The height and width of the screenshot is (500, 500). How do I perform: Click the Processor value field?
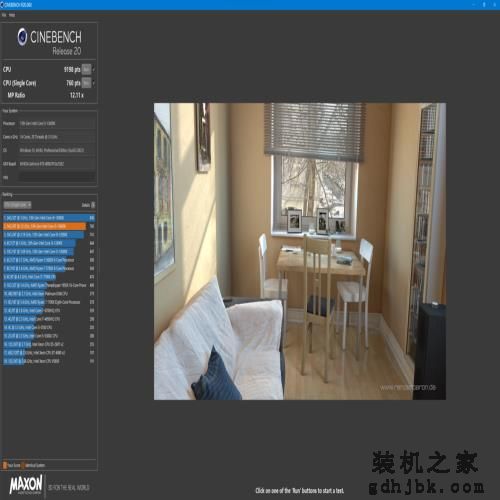57,123
